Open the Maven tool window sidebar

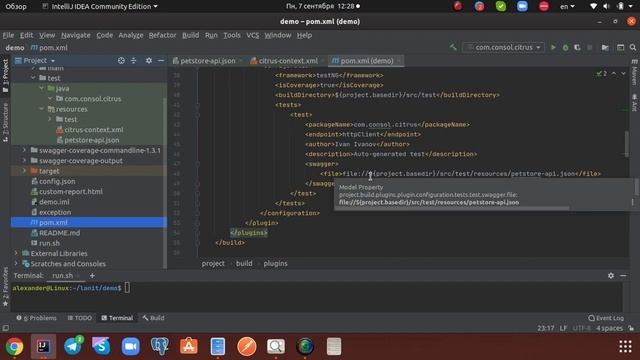(x=634, y=73)
